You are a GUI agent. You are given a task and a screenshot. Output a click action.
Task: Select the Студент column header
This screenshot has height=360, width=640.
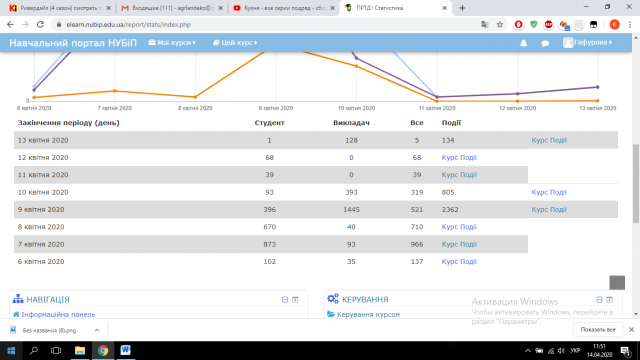[x=269, y=123]
